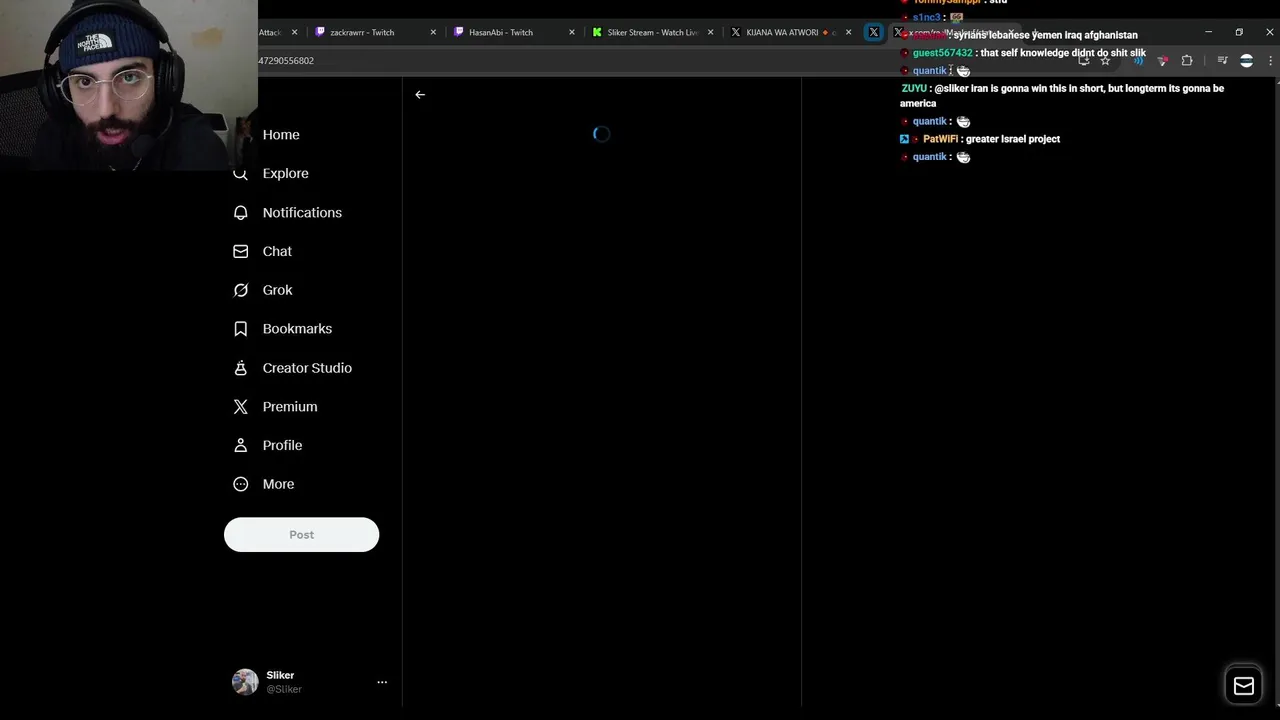This screenshot has width=1280, height=720.
Task: Click the Premium X logo icon
Action: click(241, 407)
